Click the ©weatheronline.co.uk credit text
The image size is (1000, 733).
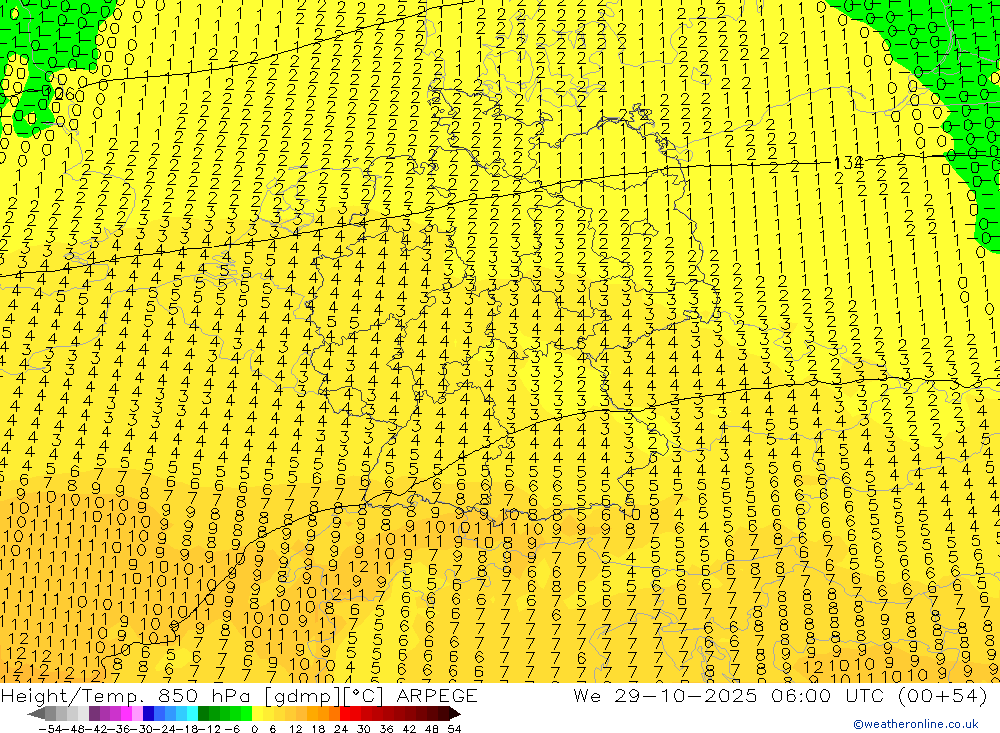[916, 724]
